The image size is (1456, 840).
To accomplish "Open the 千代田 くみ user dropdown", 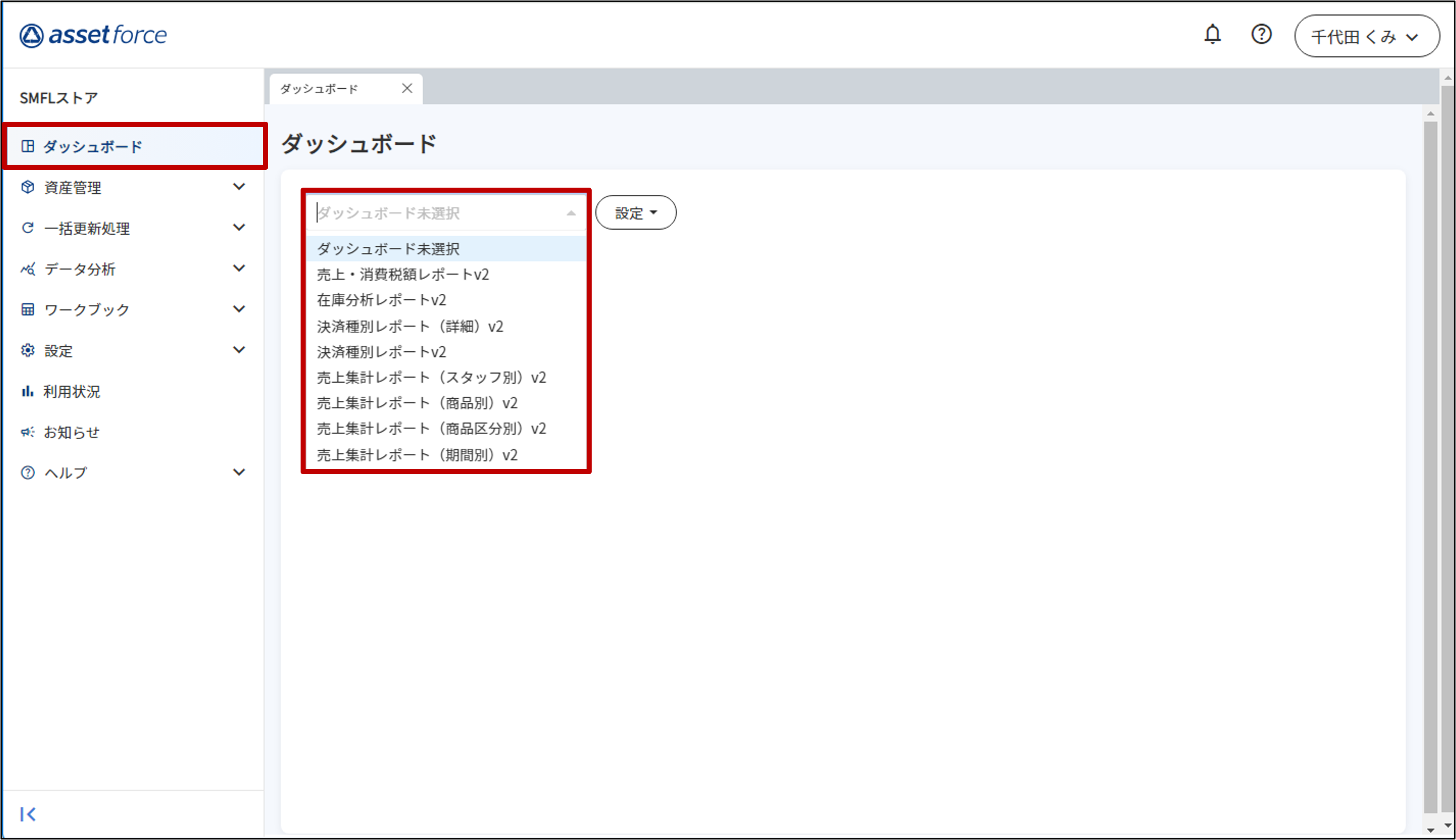I will [x=1366, y=36].
